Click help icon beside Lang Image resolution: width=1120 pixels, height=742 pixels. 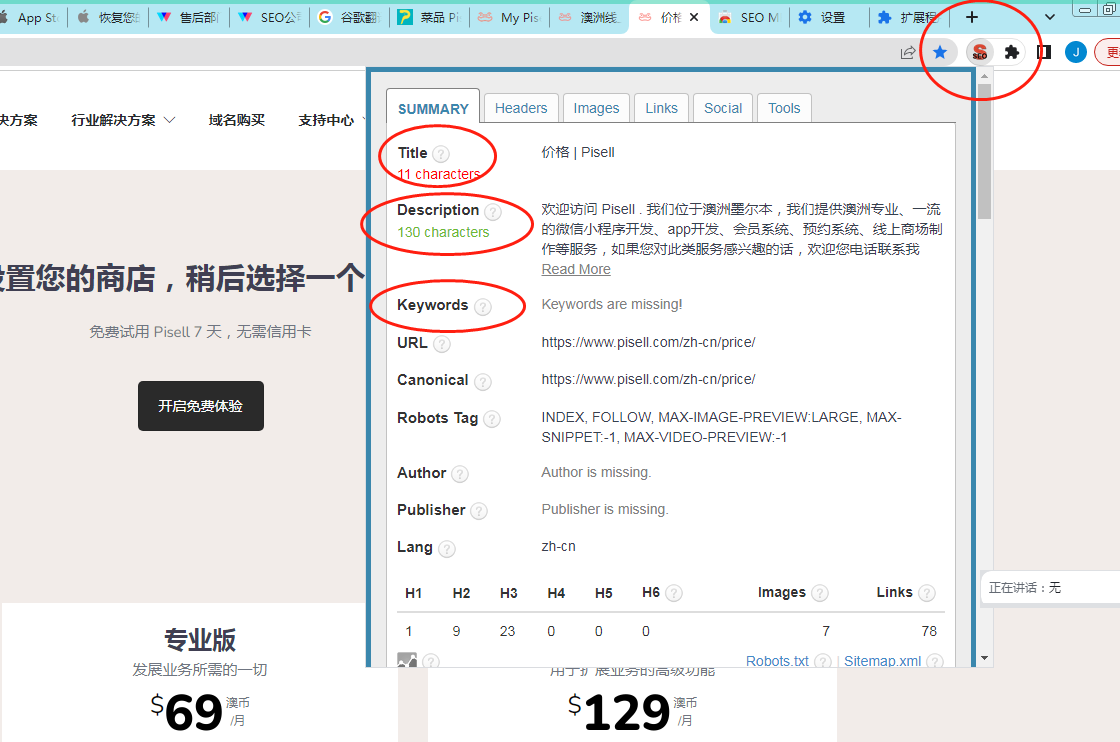[446, 548]
